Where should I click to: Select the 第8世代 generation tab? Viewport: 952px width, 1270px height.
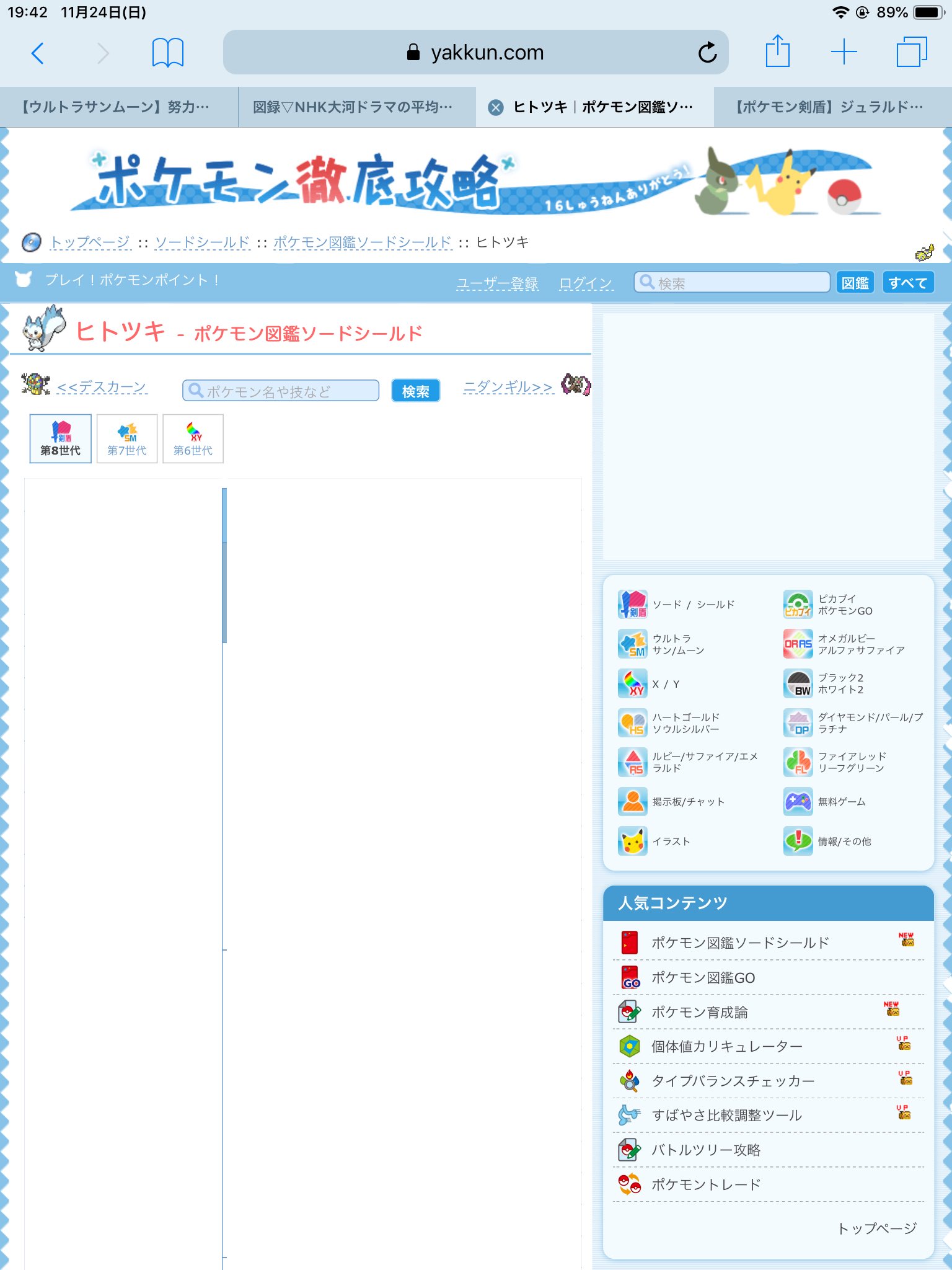click(x=61, y=438)
